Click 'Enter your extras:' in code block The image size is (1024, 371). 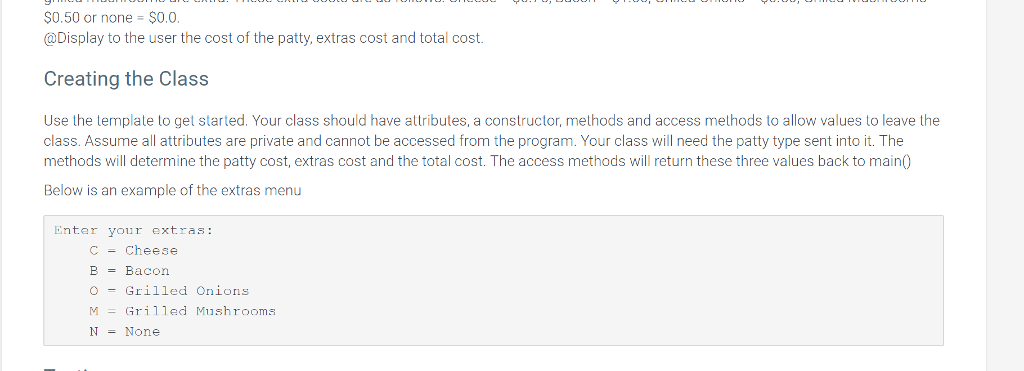click(134, 231)
